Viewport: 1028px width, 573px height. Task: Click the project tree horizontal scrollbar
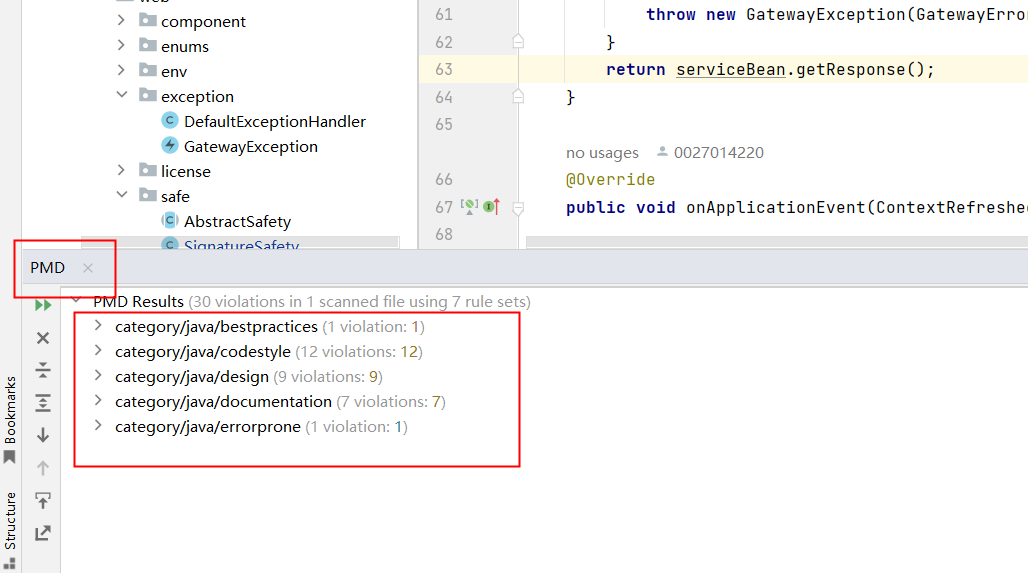click(x=239, y=242)
